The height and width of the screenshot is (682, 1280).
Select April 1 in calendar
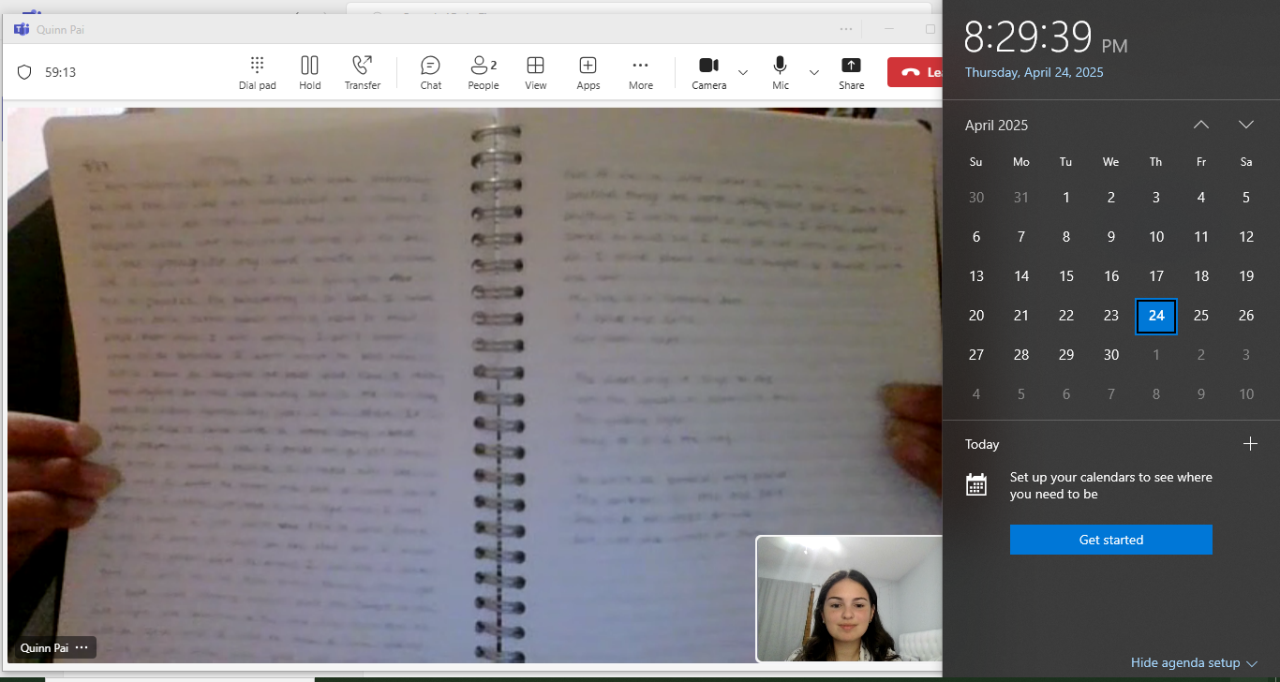[1066, 198]
